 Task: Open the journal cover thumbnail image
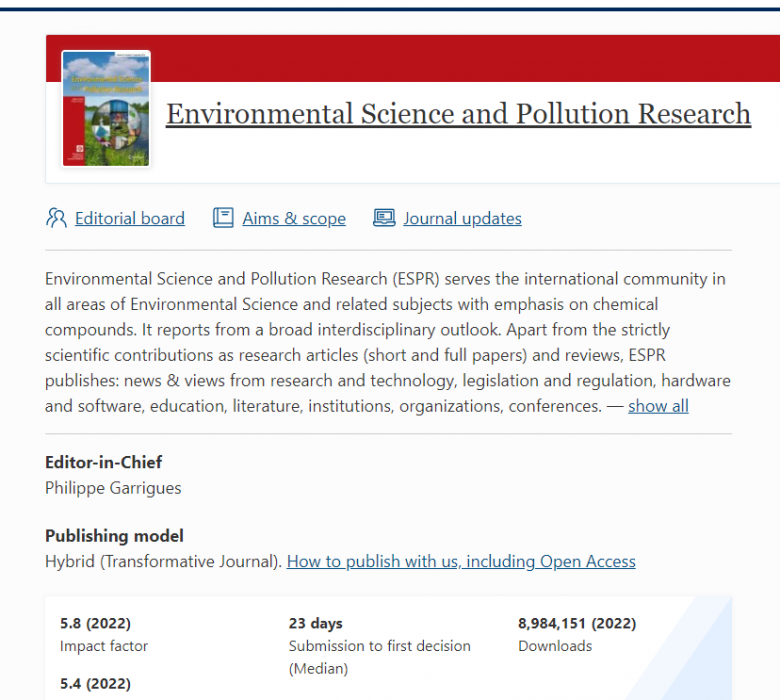[x=106, y=108]
